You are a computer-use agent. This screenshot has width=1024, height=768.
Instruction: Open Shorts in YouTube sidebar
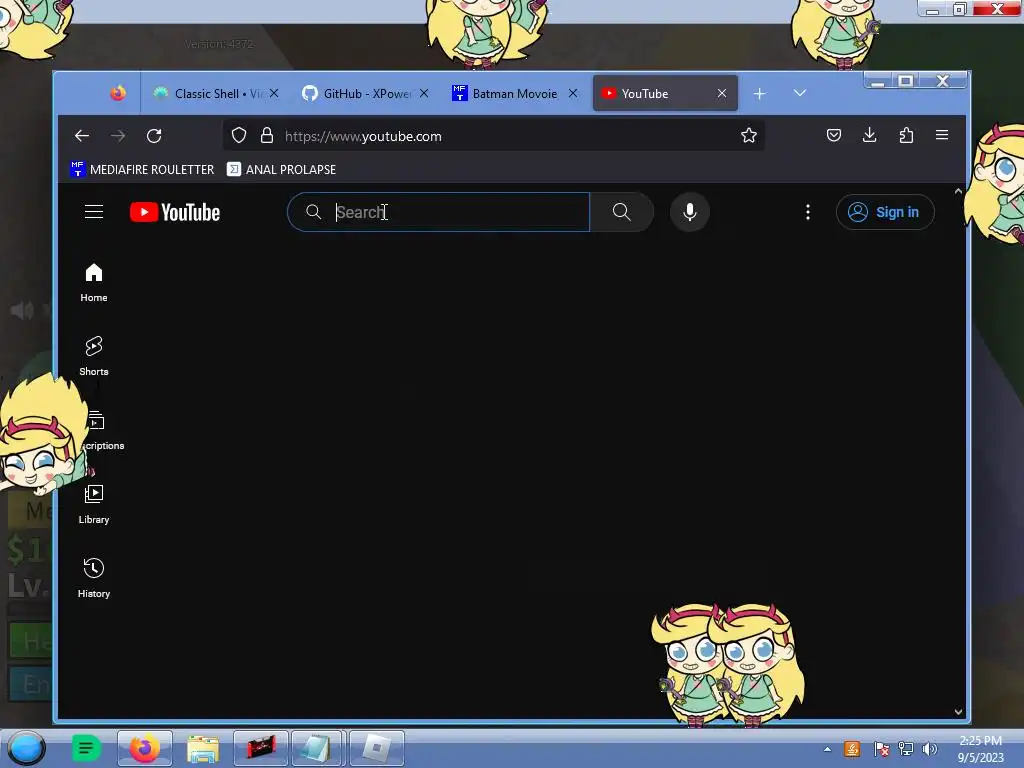pyautogui.click(x=94, y=357)
